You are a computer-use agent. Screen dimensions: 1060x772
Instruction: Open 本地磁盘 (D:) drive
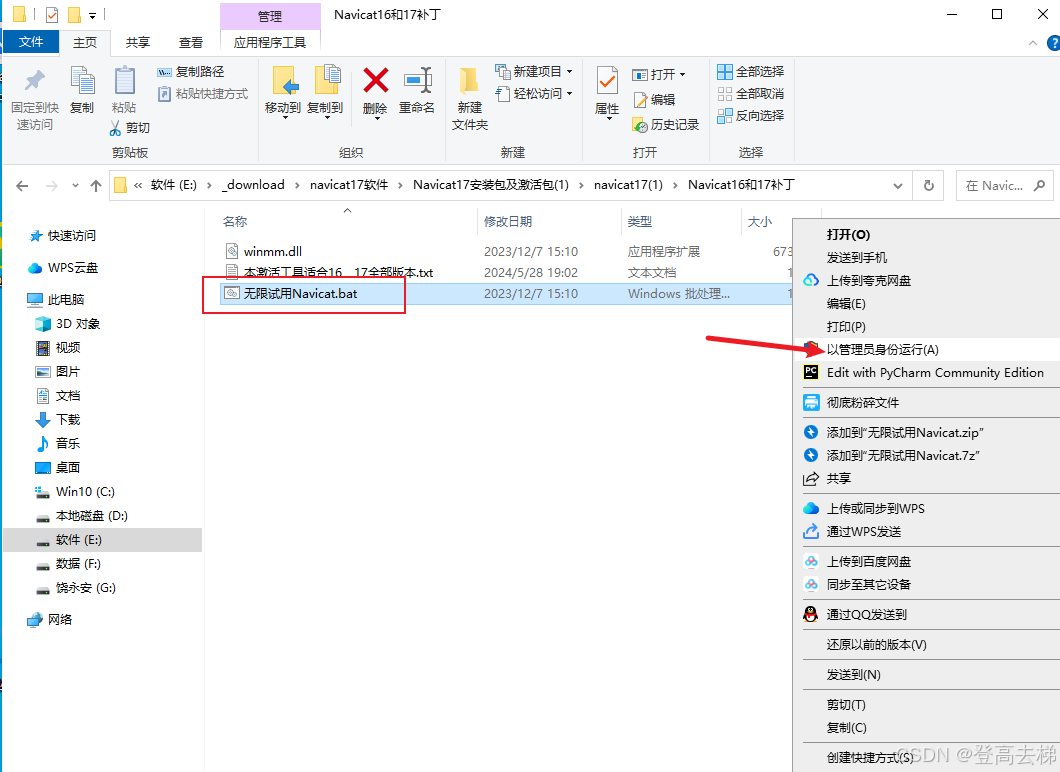click(91, 516)
